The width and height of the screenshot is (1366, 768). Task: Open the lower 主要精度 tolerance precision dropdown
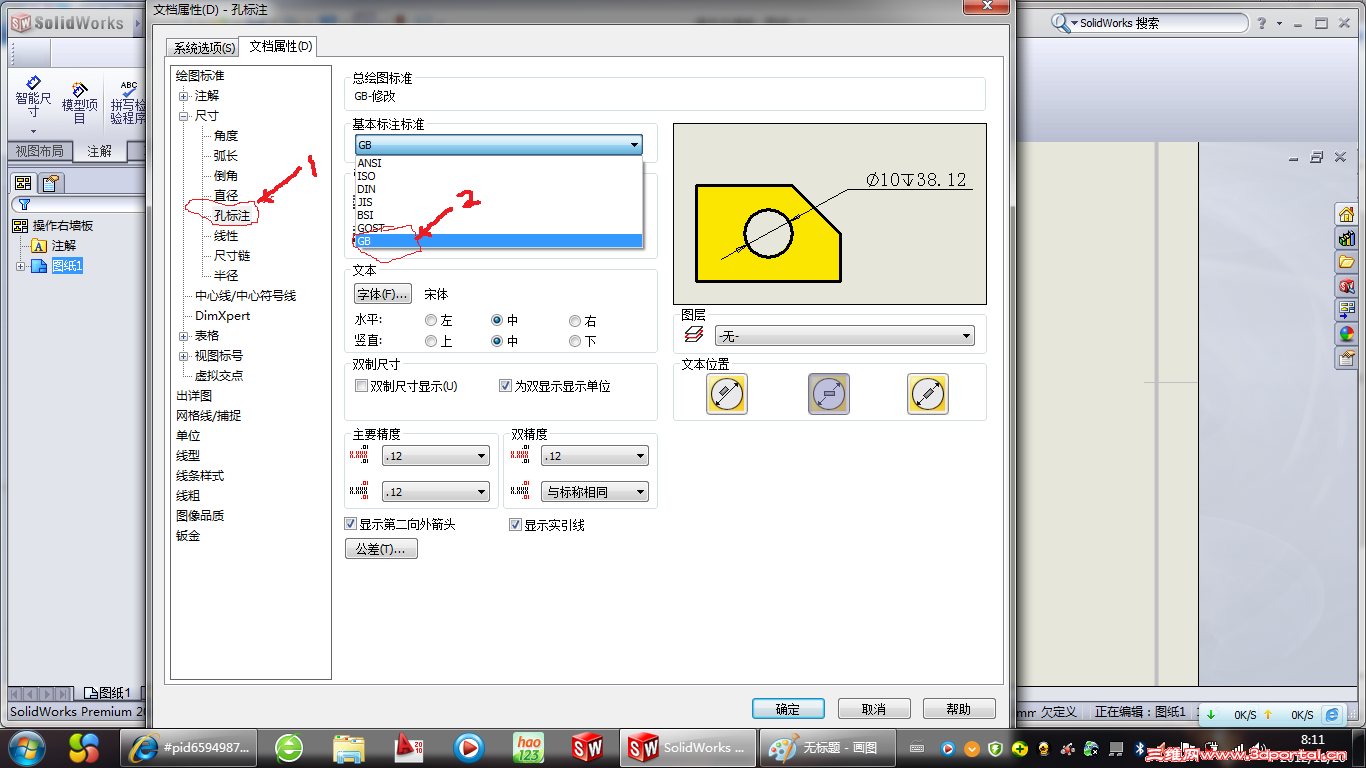tap(436, 492)
